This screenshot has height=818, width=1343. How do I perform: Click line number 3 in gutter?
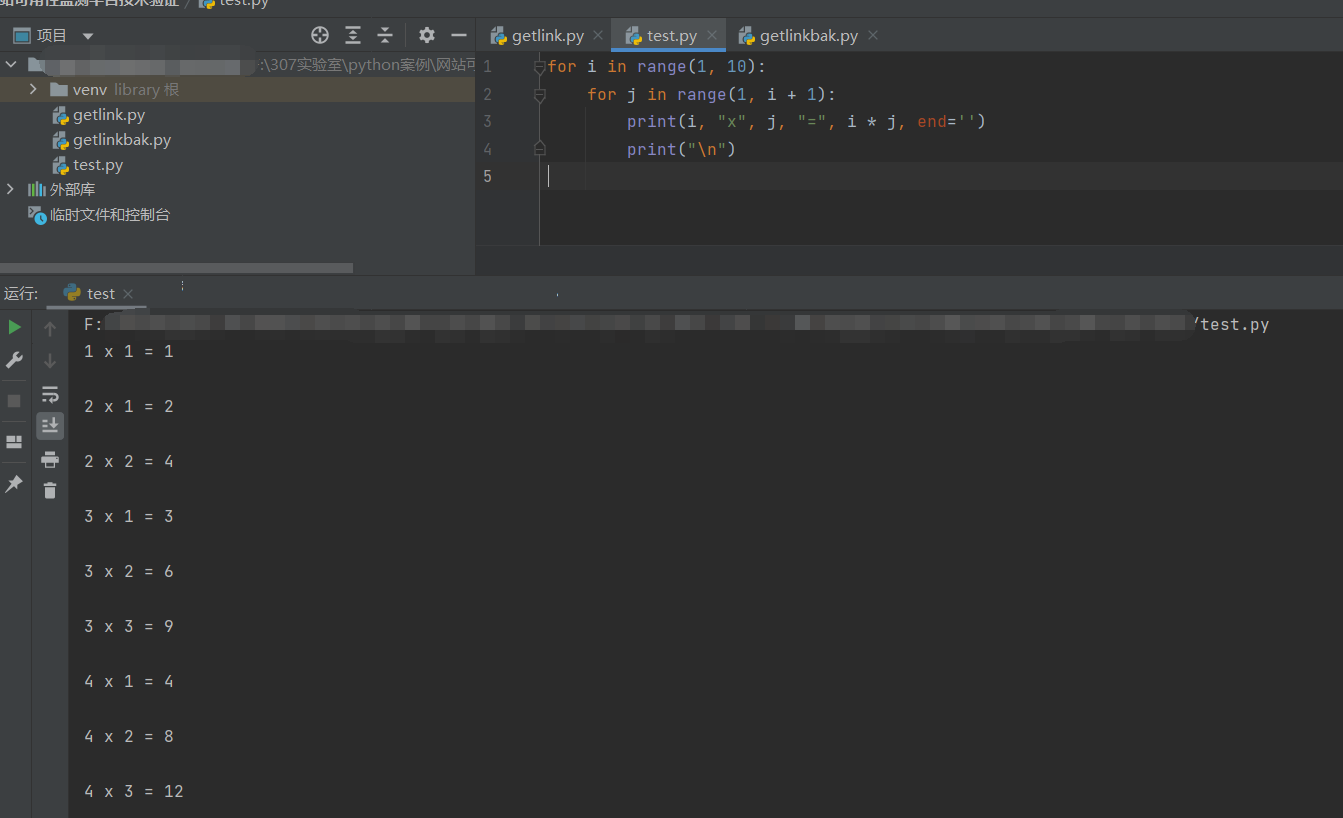[487, 121]
